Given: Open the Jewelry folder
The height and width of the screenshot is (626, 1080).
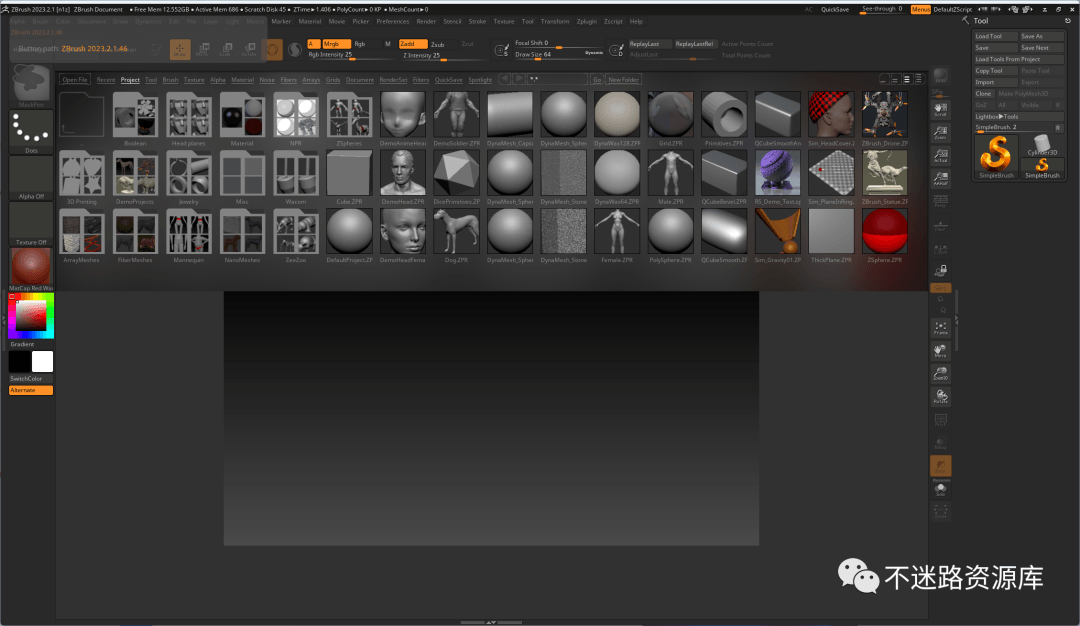Looking at the screenshot, I should pos(189,178).
